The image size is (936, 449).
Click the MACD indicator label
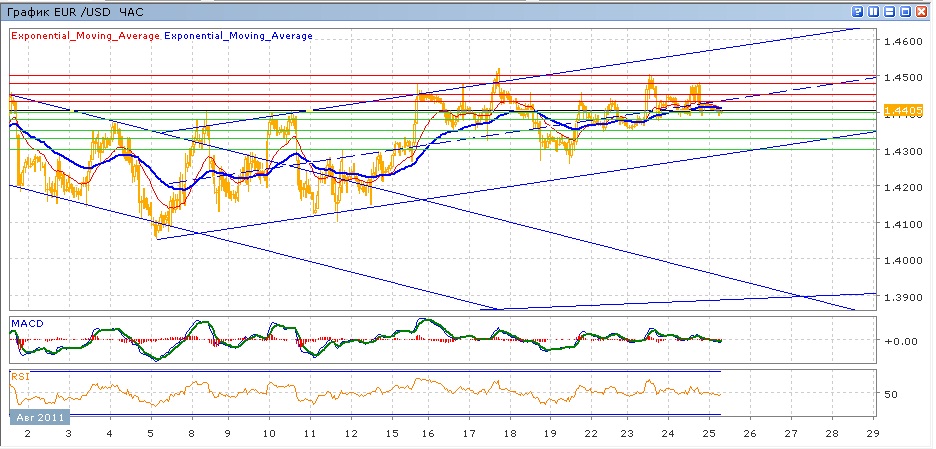pyautogui.click(x=25, y=322)
